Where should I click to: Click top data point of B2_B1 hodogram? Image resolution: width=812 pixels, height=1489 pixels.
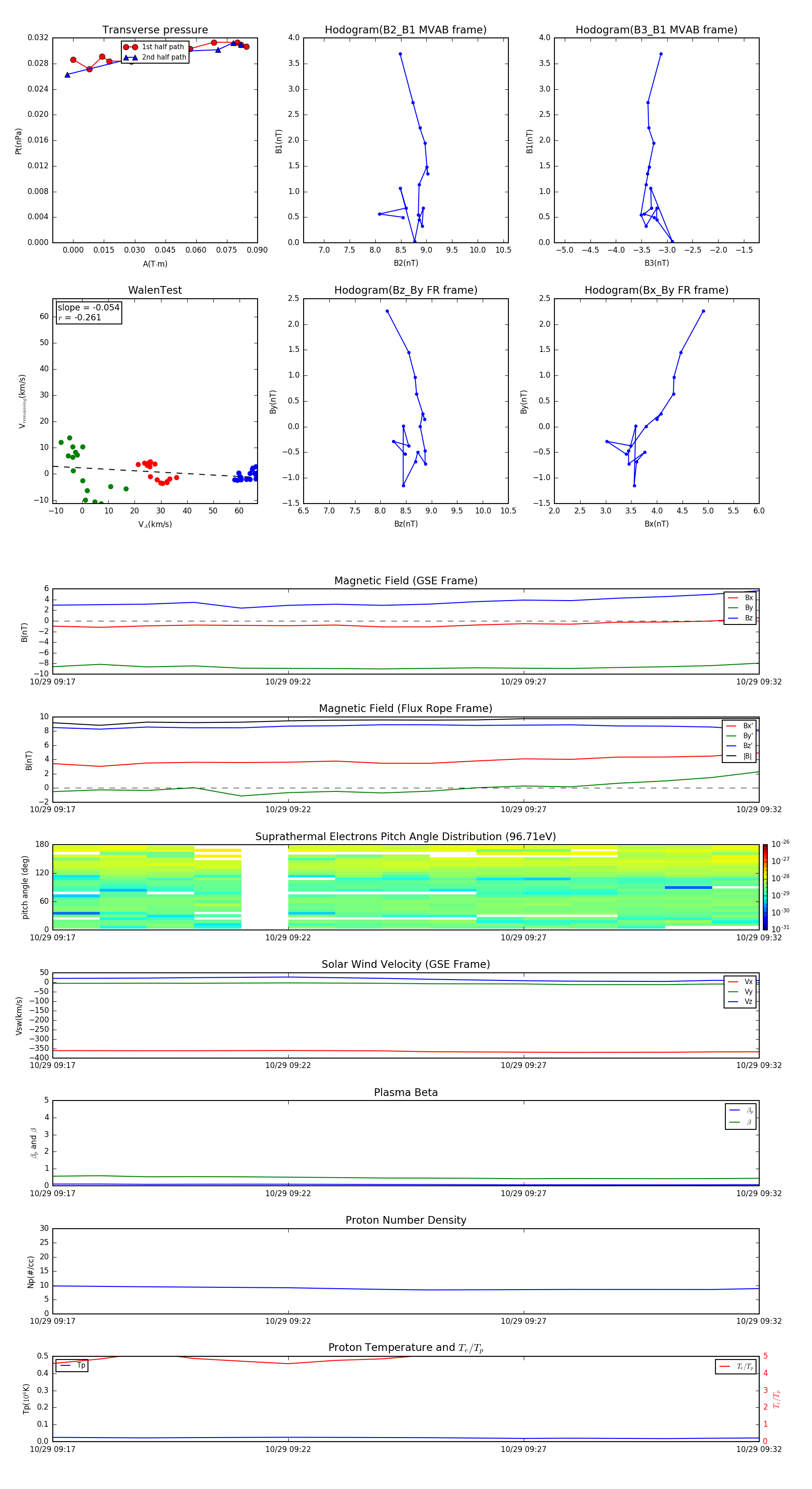(x=400, y=54)
